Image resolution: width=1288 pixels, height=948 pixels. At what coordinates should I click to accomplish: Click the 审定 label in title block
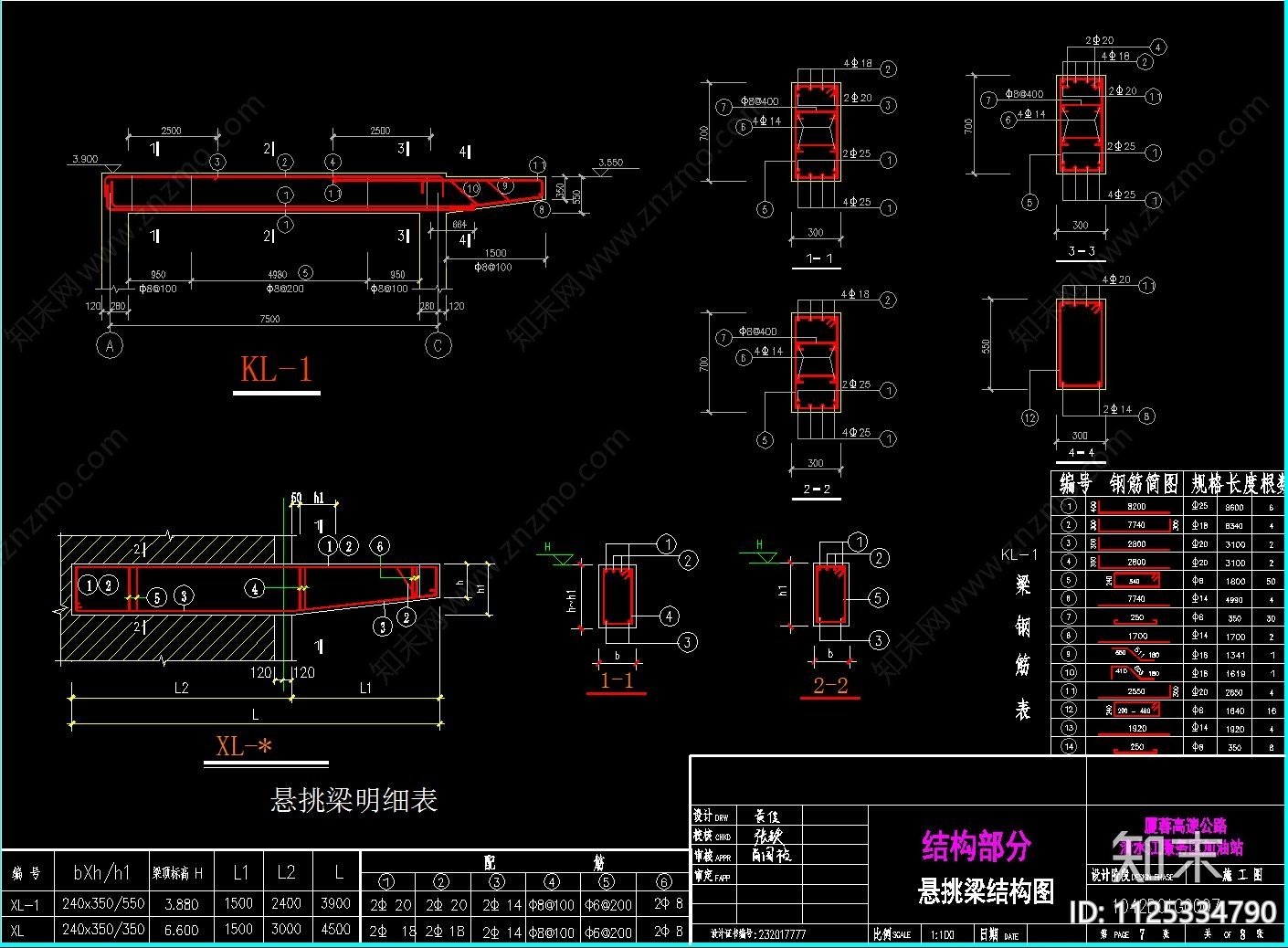point(713,876)
